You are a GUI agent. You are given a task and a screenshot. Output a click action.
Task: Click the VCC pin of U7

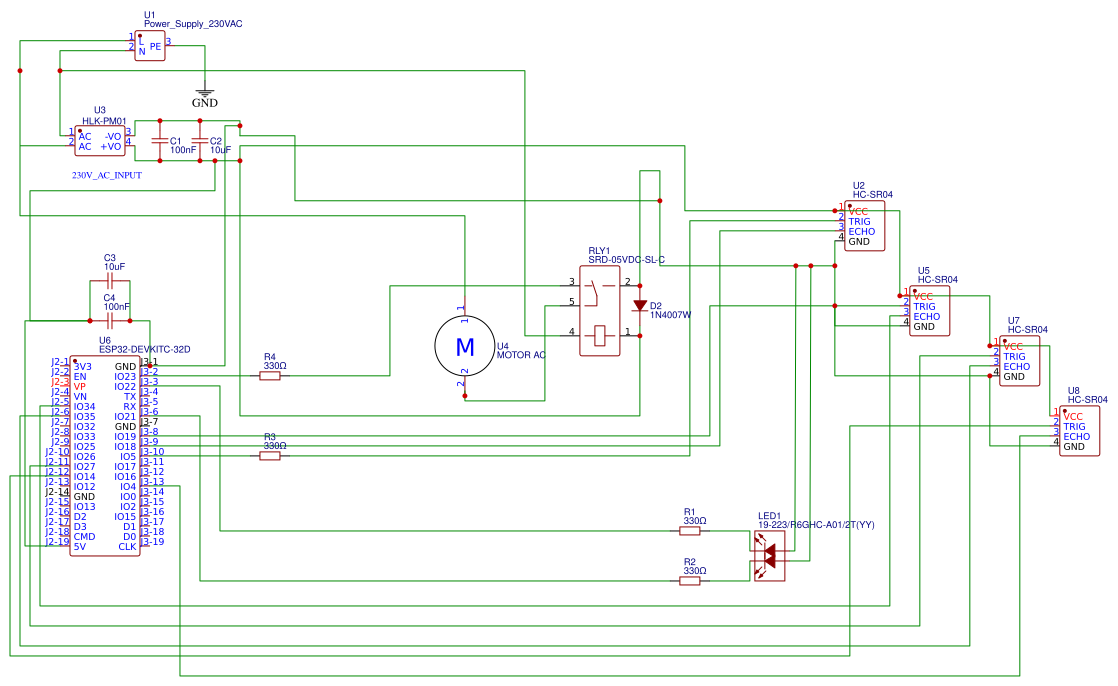click(x=1013, y=347)
